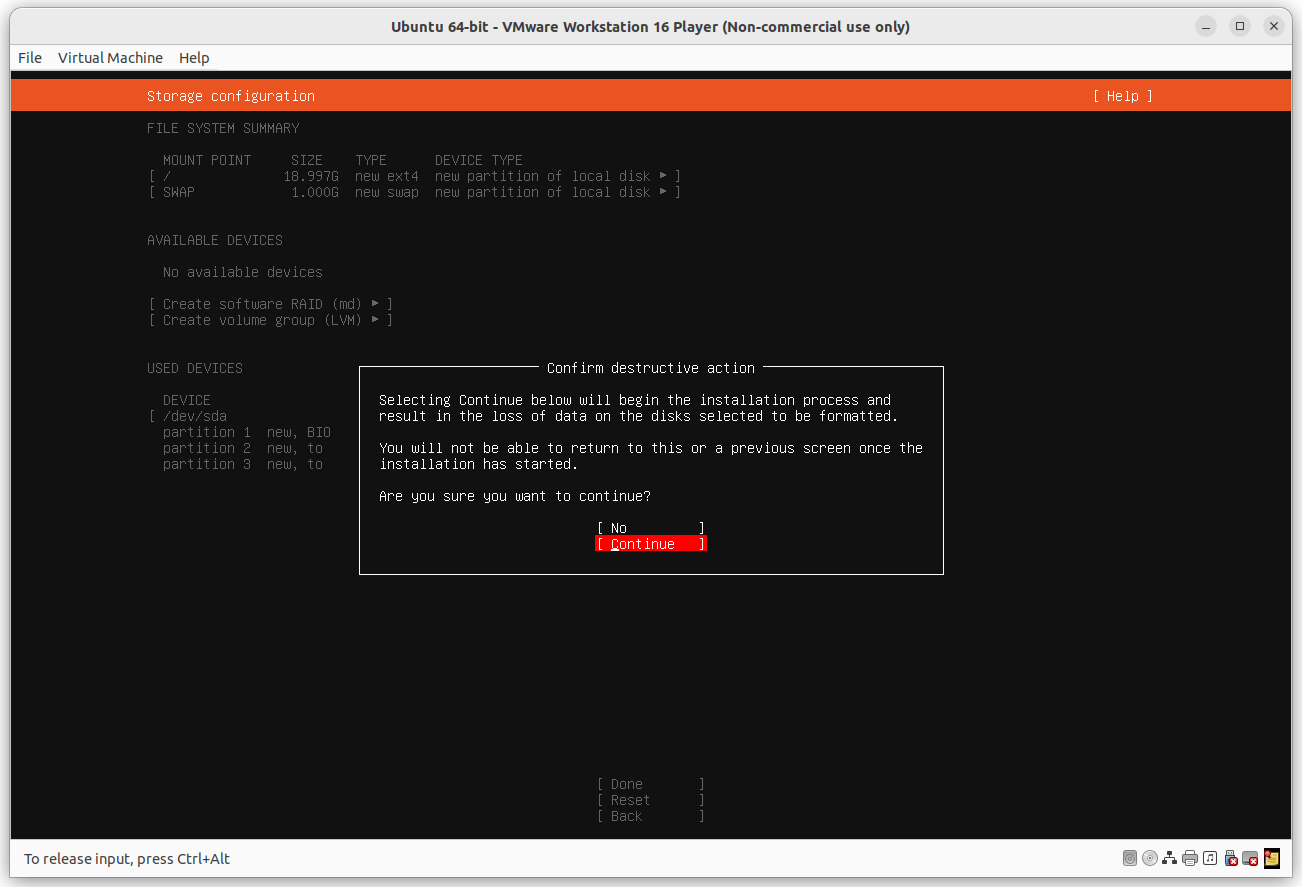Open the VMware message log sticky-note icon

click(x=1271, y=858)
